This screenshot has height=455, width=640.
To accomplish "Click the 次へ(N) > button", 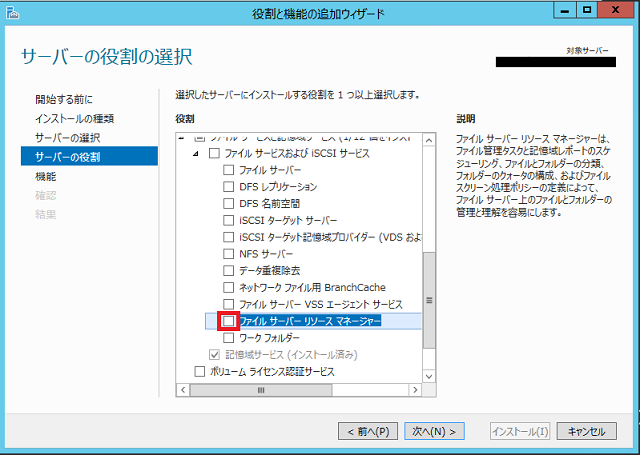I will [x=435, y=431].
